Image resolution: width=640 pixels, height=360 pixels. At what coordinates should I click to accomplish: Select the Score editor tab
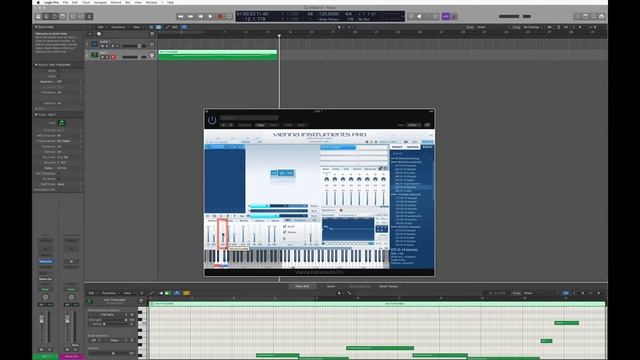(x=331, y=287)
